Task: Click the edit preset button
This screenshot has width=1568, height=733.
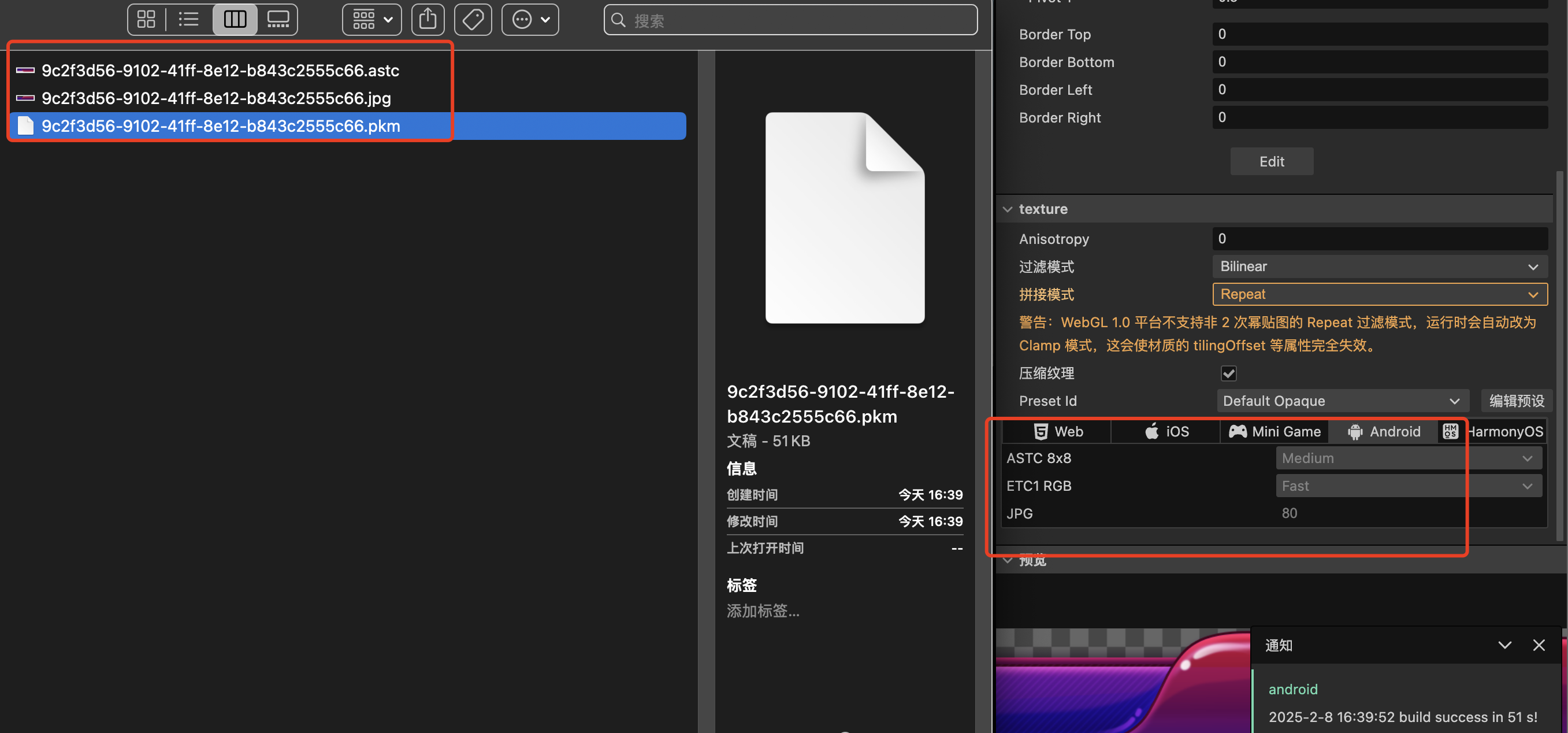Action: click(x=1516, y=401)
